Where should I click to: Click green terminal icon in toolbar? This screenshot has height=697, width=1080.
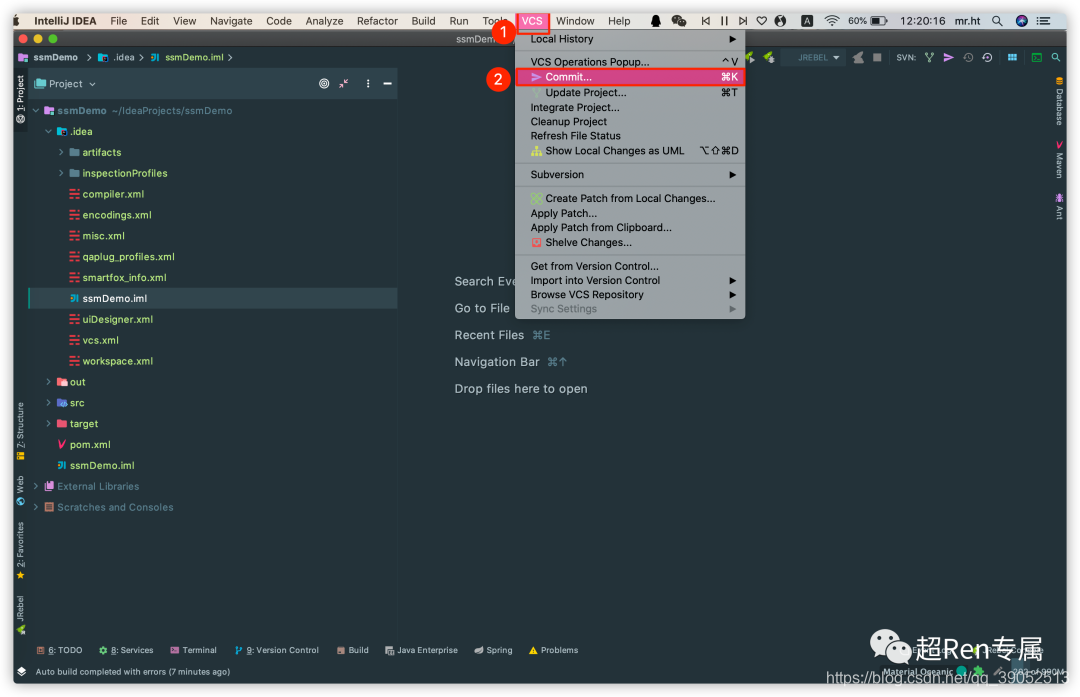click(x=1036, y=58)
